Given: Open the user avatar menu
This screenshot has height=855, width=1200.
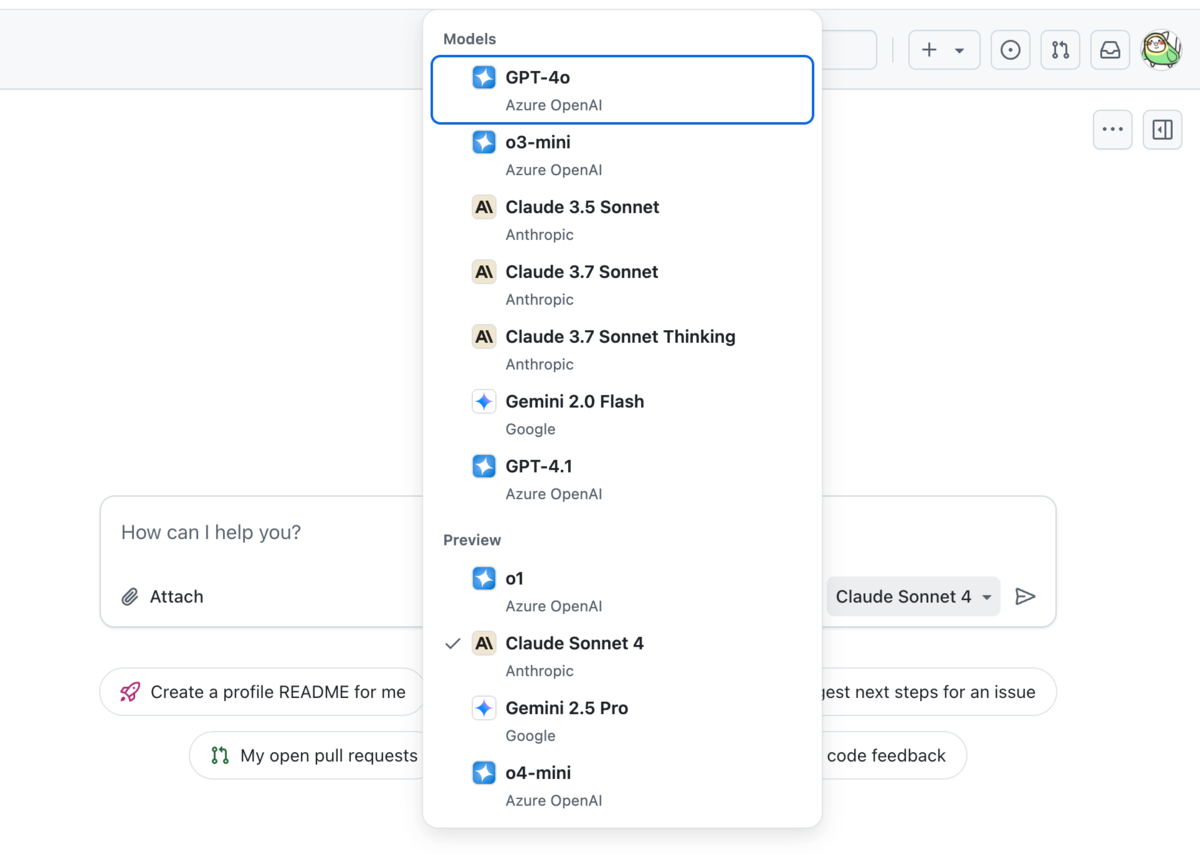Looking at the screenshot, I should pyautogui.click(x=1161, y=50).
